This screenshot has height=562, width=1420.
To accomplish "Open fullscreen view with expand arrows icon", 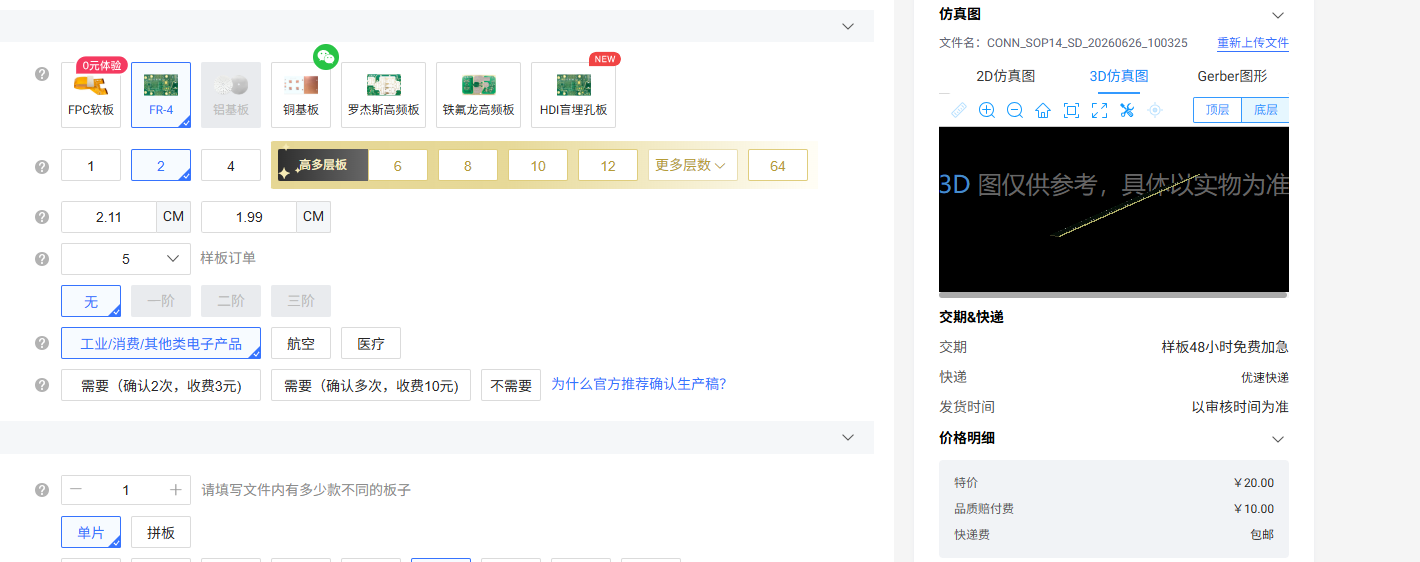I will pos(1099,110).
